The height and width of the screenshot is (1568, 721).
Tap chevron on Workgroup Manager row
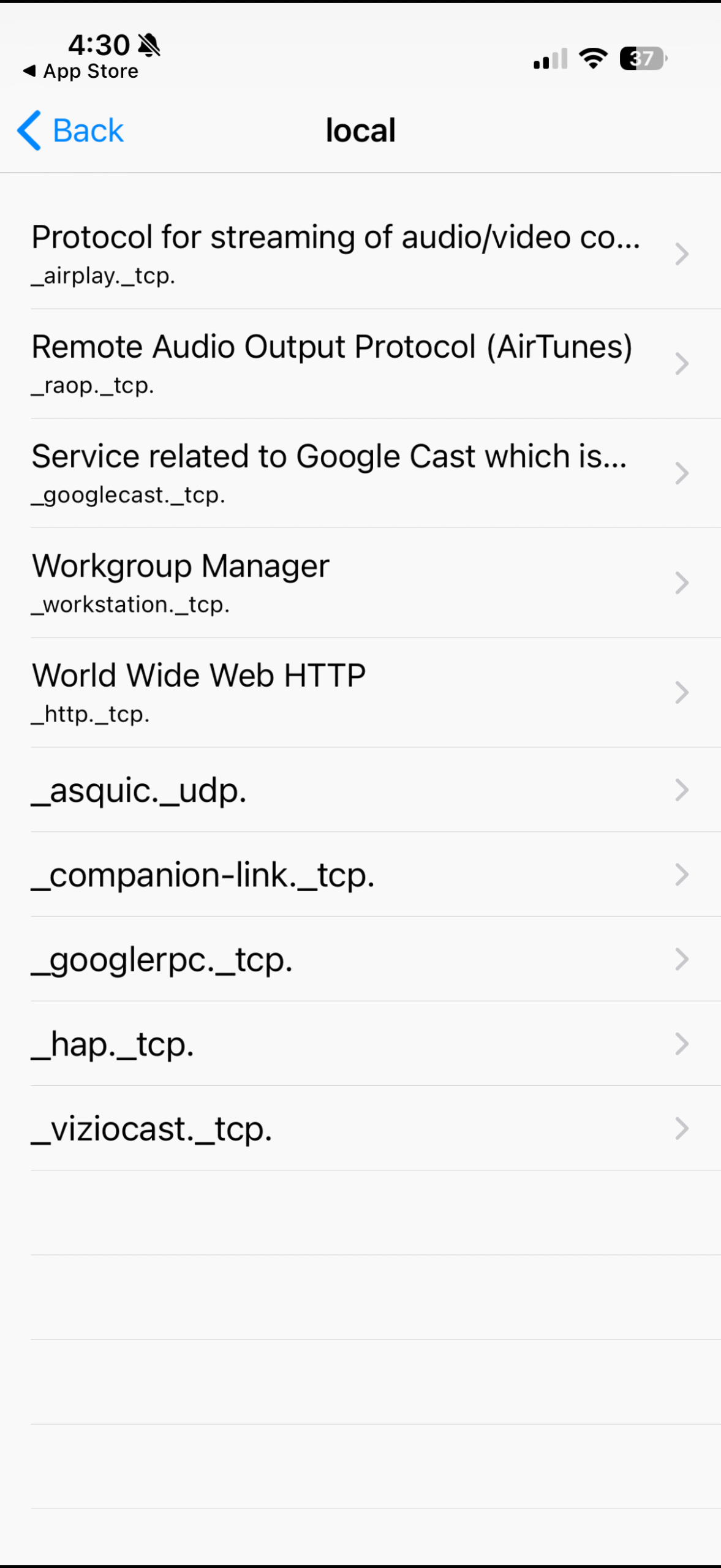point(682,582)
